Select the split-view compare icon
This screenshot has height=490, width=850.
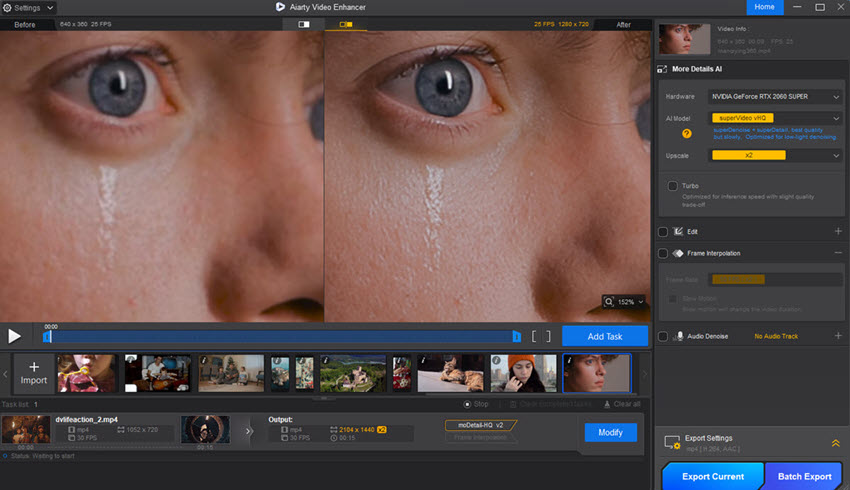(x=346, y=24)
